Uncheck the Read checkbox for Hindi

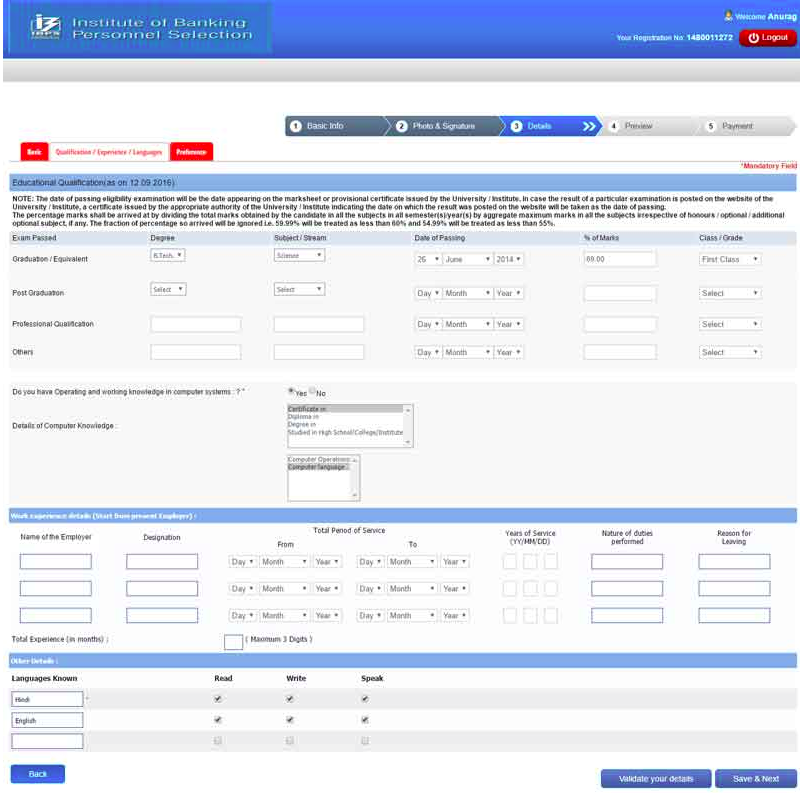click(x=218, y=699)
